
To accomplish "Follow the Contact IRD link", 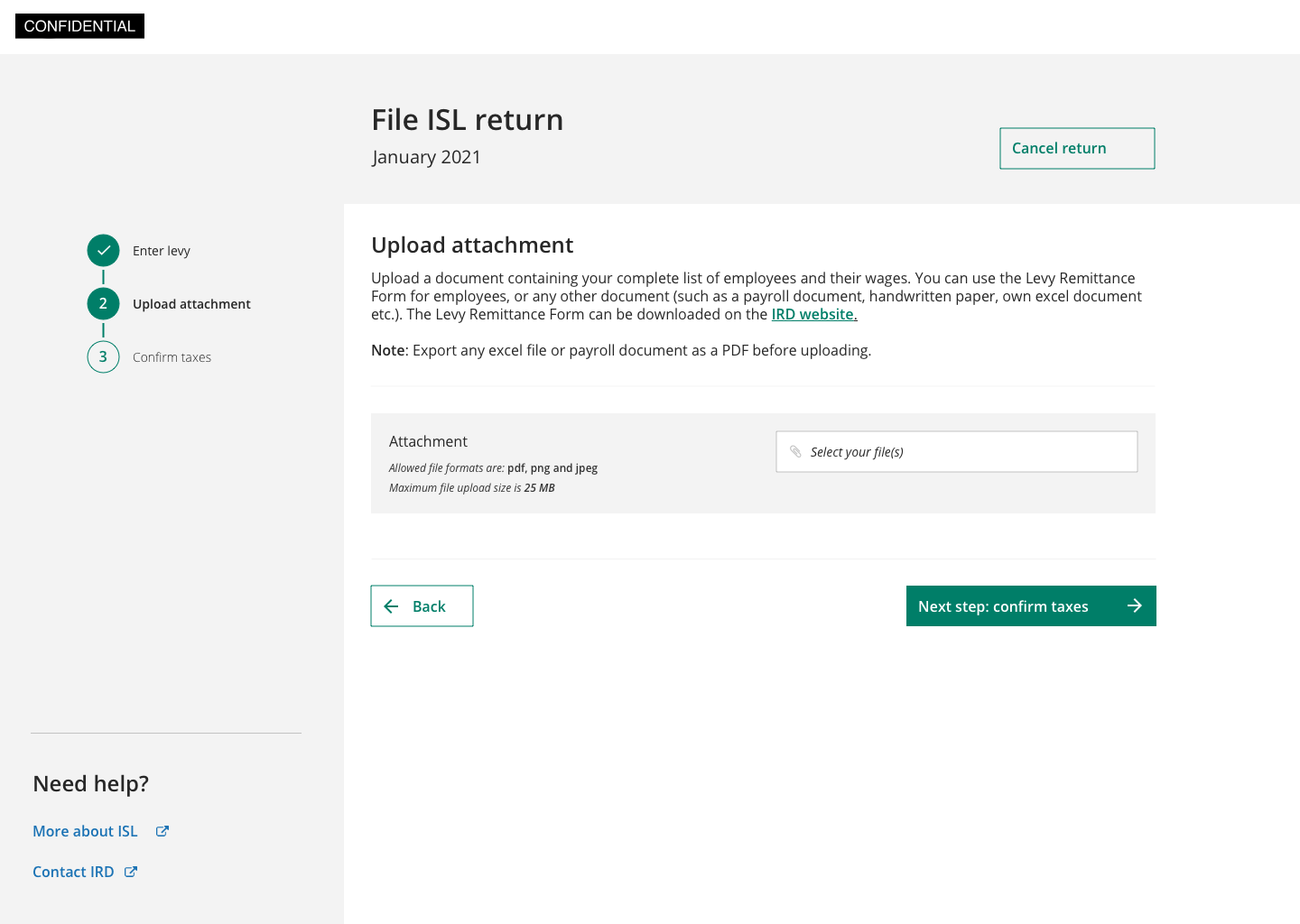I will coord(73,872).
